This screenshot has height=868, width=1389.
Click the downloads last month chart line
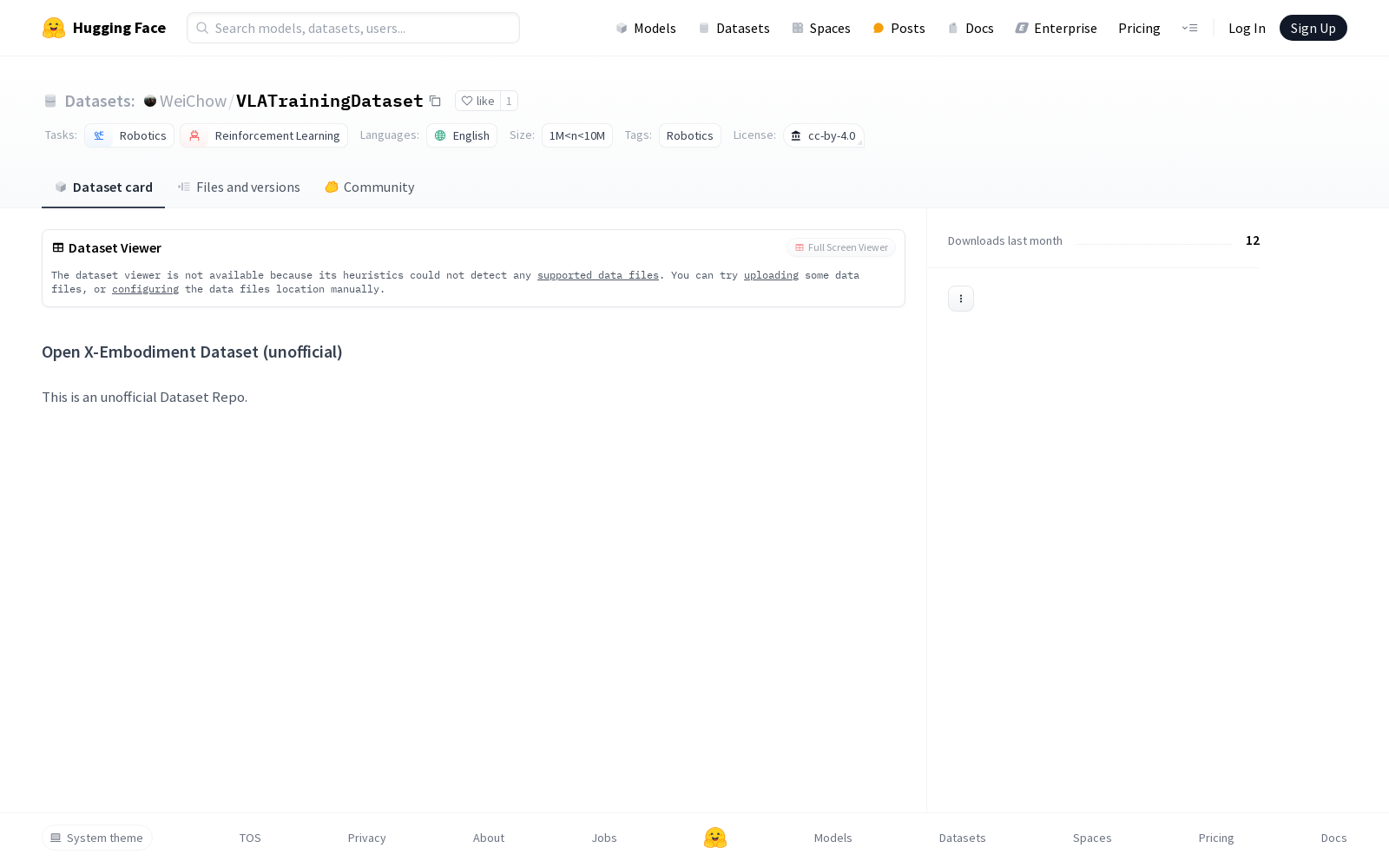(x=1155, y=244)
